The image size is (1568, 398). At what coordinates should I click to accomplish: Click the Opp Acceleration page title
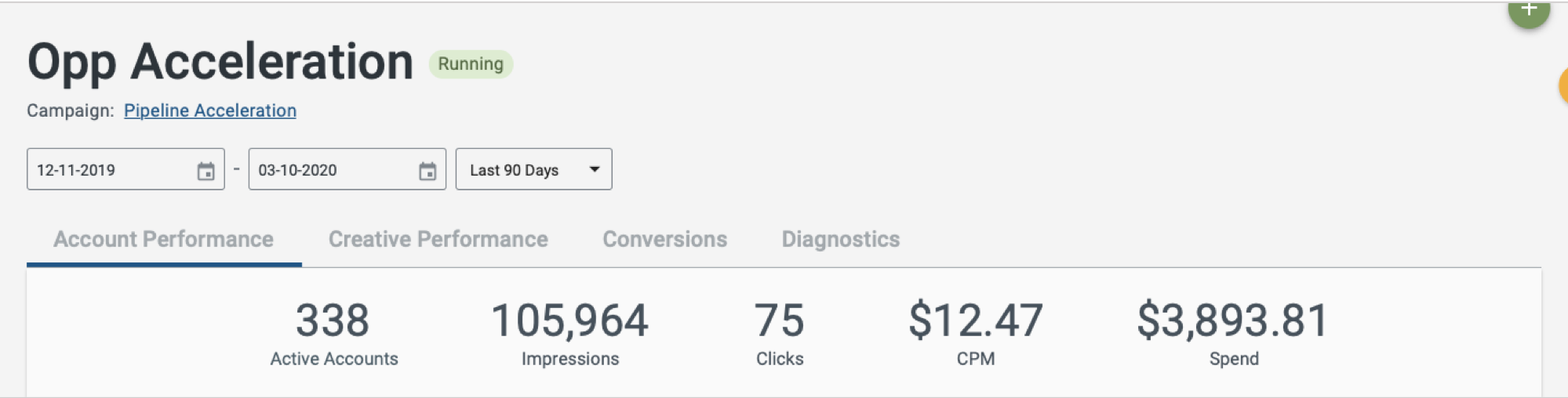point(220,62)
